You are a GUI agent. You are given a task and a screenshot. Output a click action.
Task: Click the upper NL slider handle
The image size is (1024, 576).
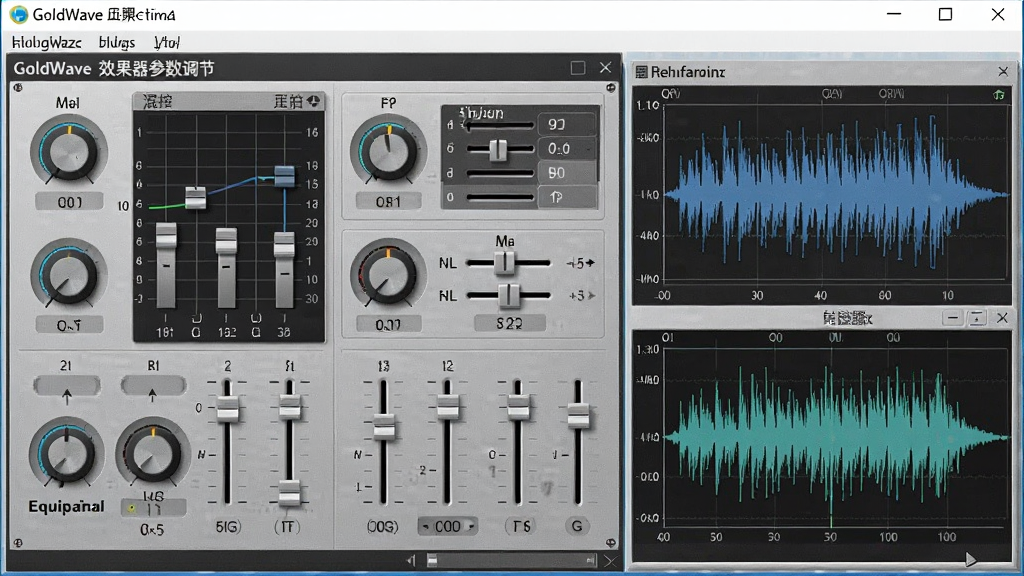pyautogui.click(x=504, y=263)
